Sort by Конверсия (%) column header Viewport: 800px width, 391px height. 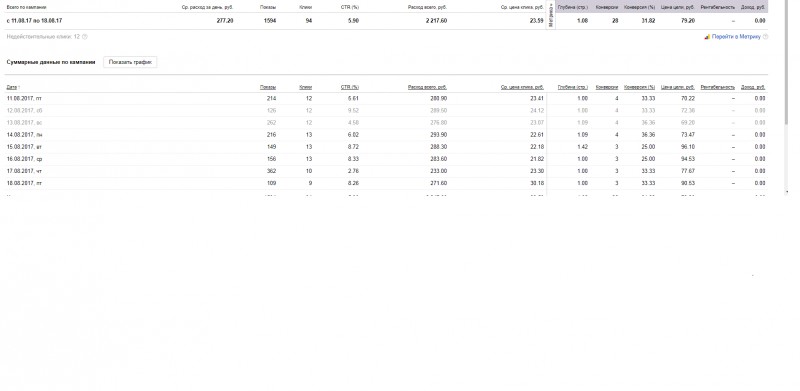point(640,87)
